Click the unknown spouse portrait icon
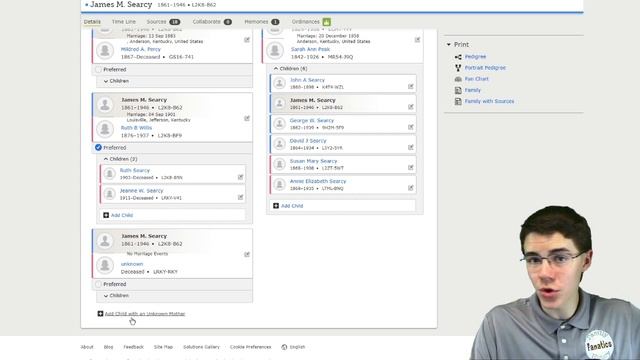The width and height of the screenshot is (640, 360). point(105,265)
